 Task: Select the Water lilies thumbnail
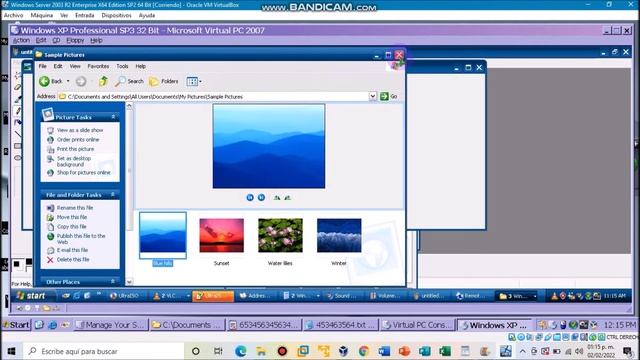click(x=280, y=236)
